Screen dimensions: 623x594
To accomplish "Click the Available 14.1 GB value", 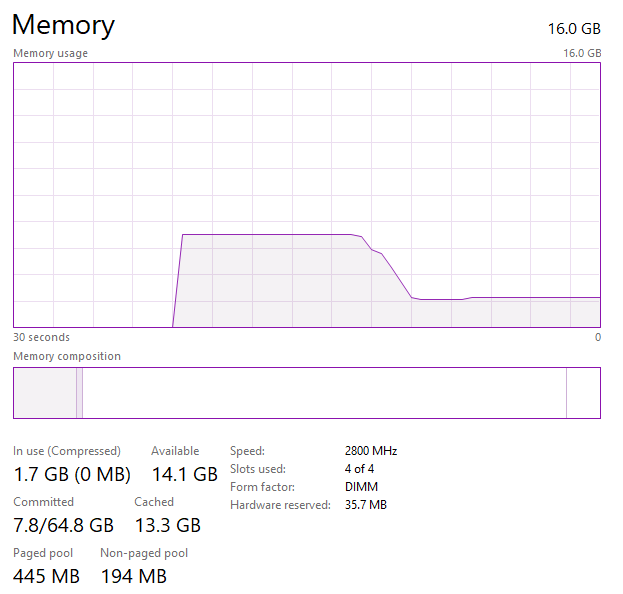I will 184,474.
